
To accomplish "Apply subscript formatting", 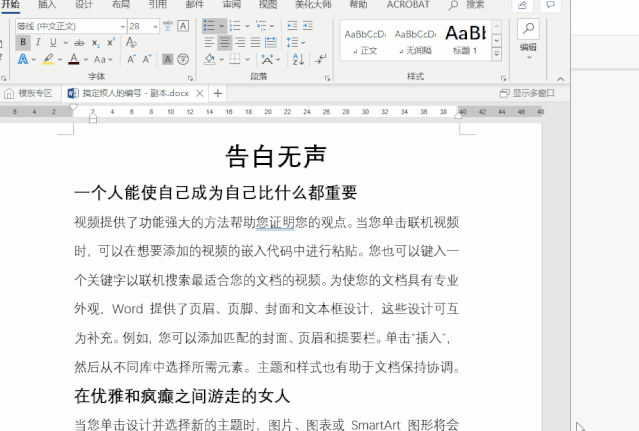I will (97, 43).
